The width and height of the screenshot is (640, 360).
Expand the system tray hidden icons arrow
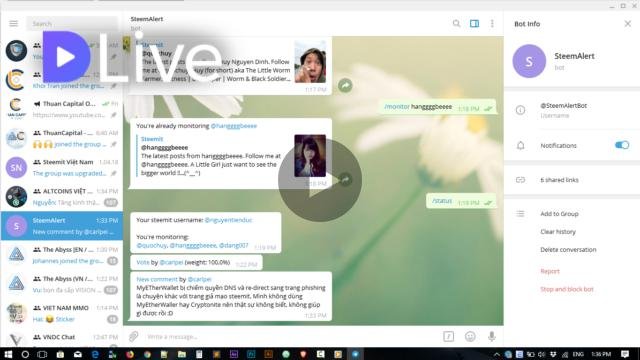pos(496,354)
